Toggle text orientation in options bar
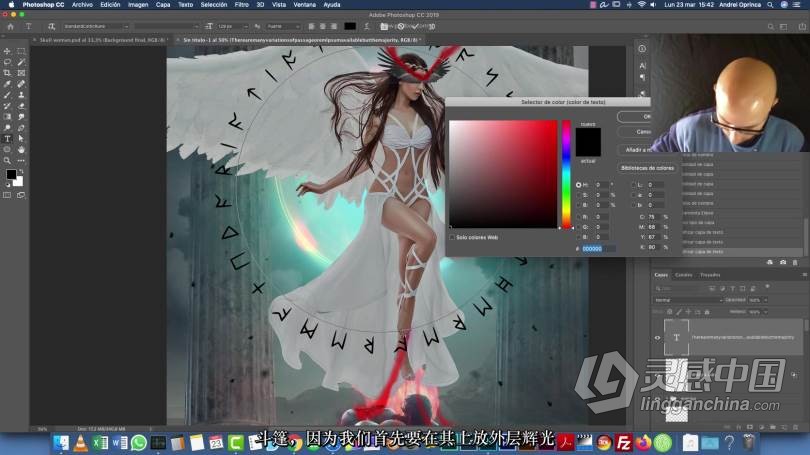Viewport: 810px width, 455px height. [x=52, y=26]
